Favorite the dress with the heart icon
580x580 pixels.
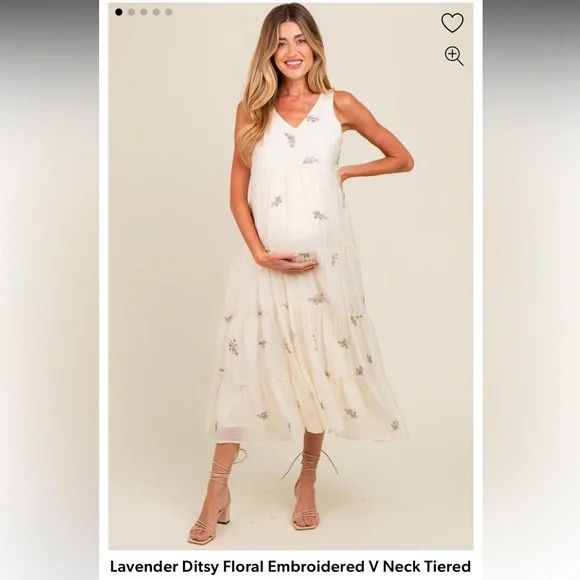coord(452,23)
